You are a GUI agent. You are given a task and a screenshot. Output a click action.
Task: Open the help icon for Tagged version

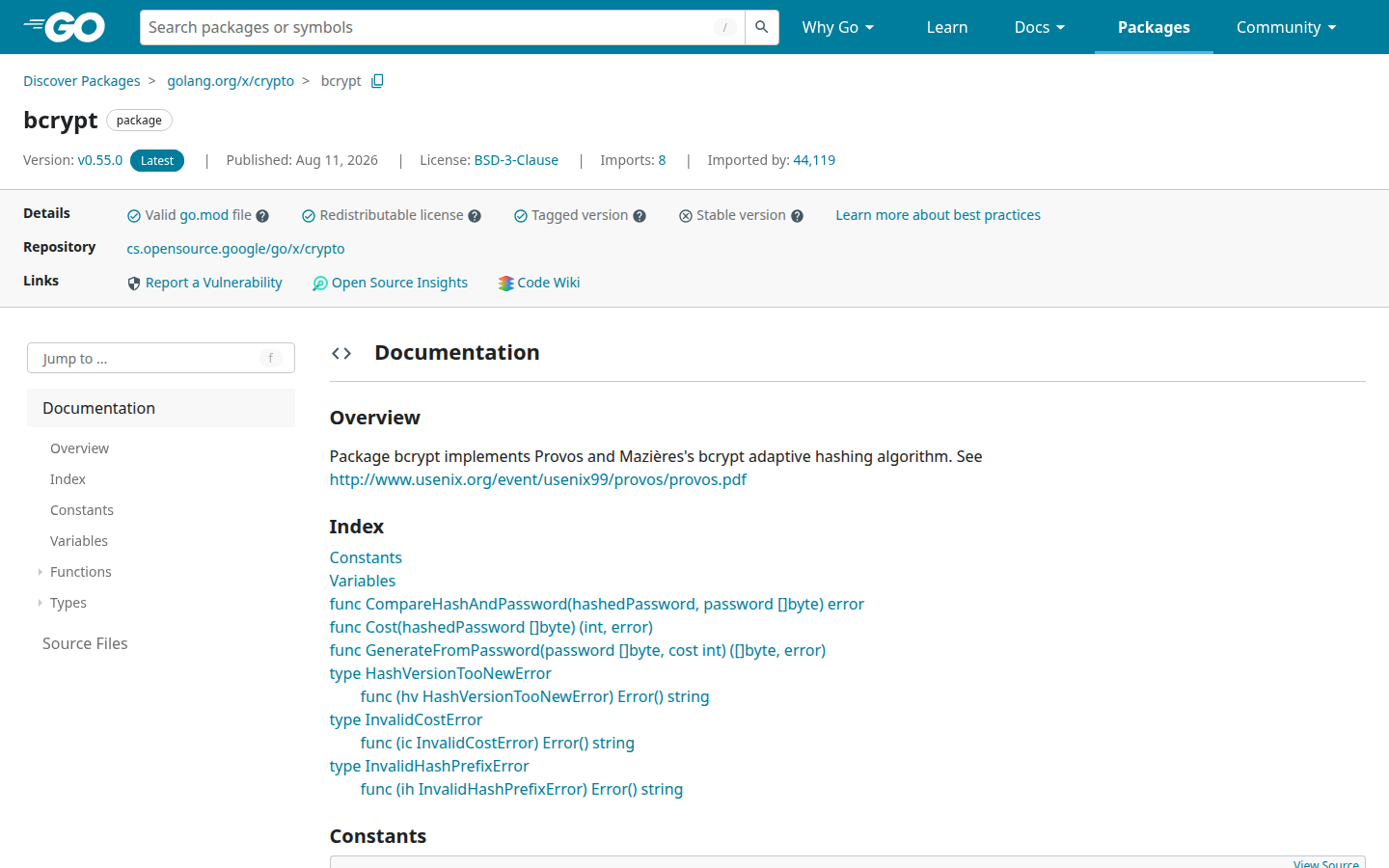[640, 216]
